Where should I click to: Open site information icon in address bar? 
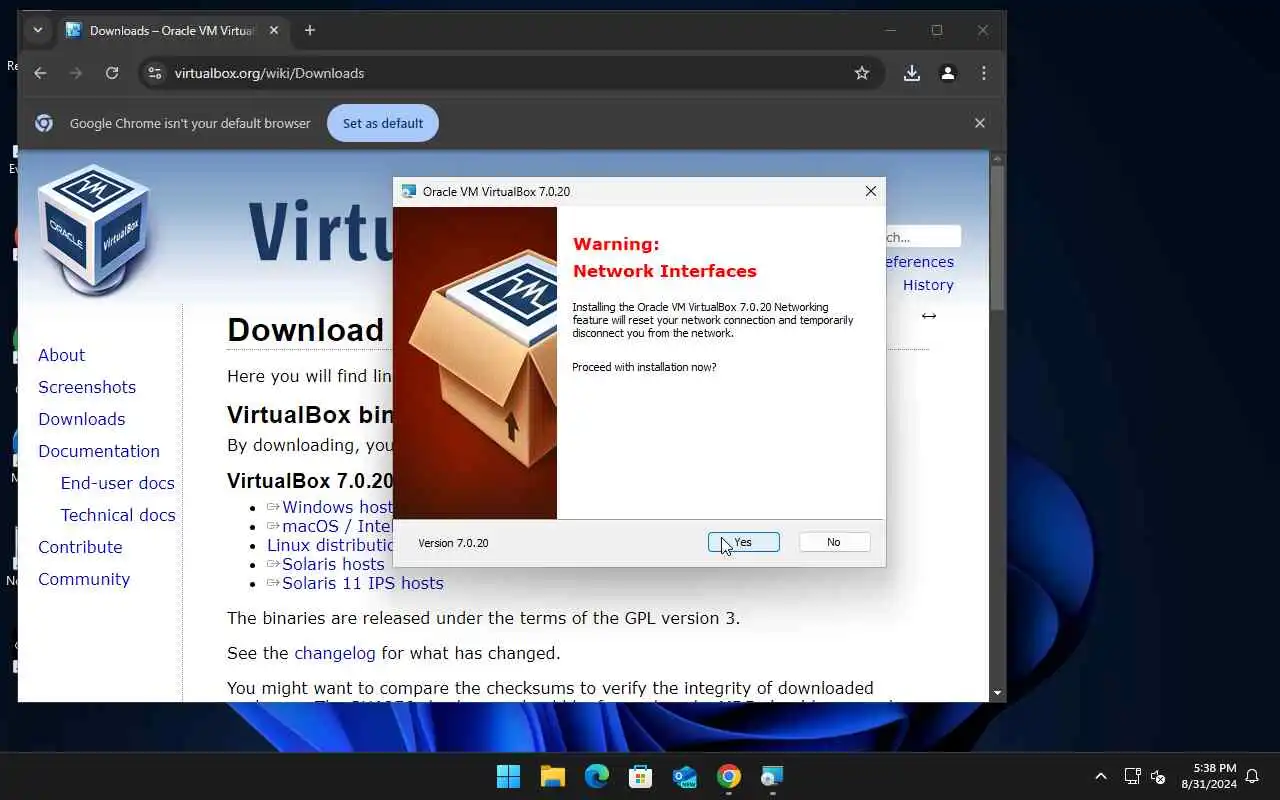click(154, 73)
